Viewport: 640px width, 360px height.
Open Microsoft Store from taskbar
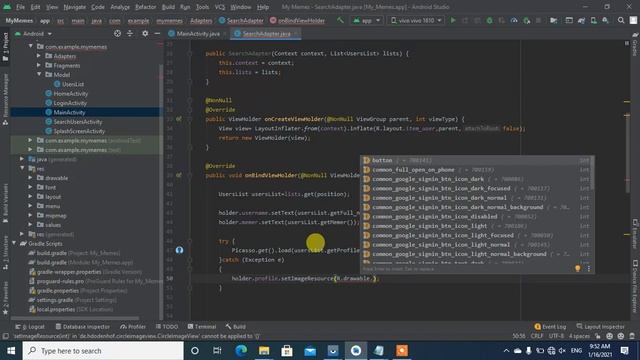pyautogui.click(x=287, y=351)
